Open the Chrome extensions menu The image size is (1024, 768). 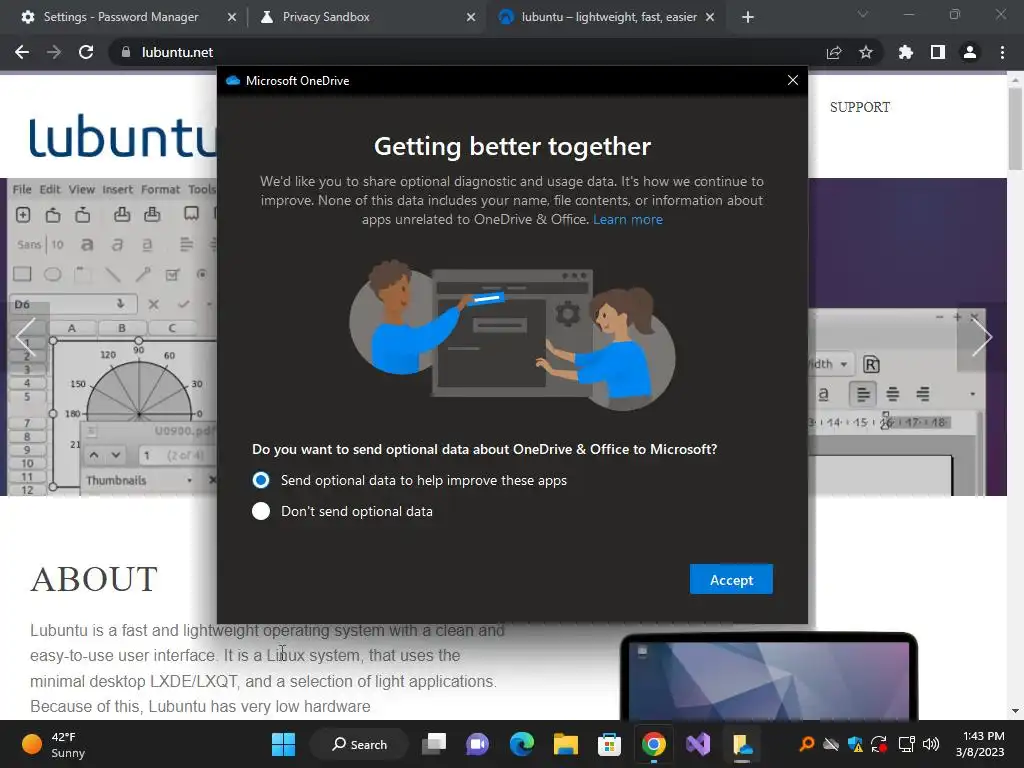906,52
